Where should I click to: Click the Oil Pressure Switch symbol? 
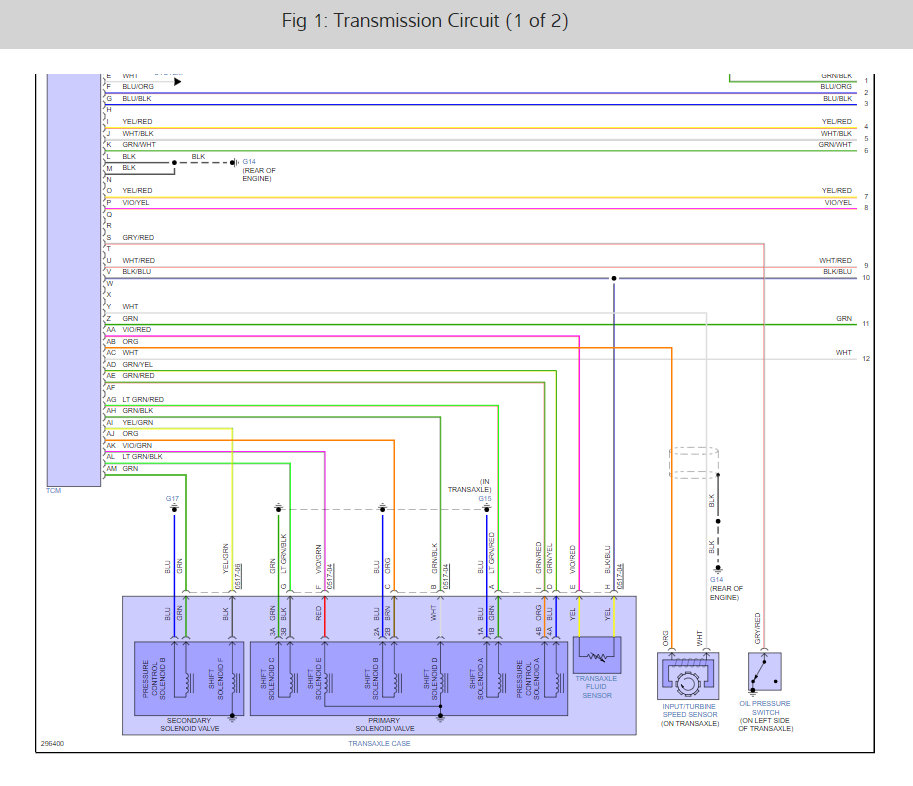(x=765, y=672)
